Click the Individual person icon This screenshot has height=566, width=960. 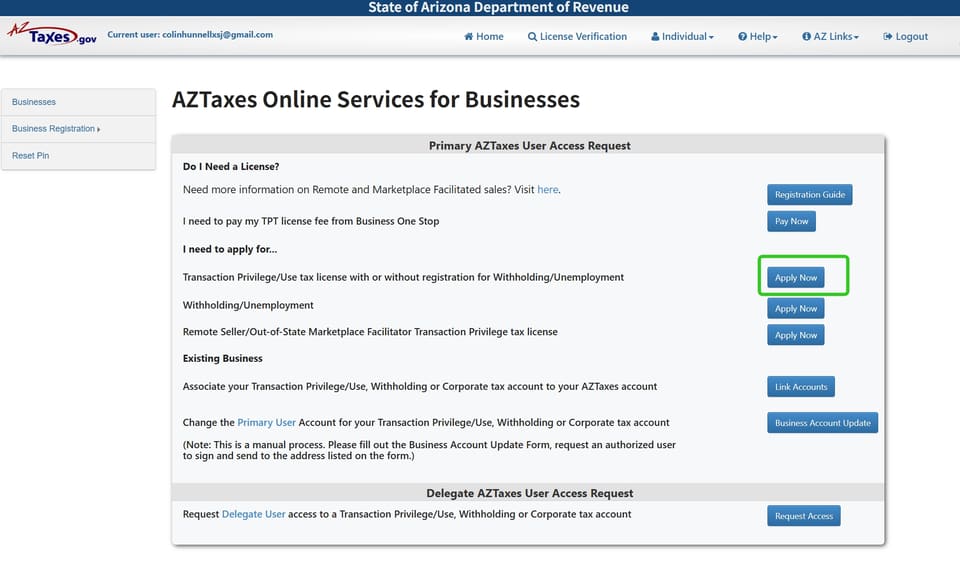tap(655, 37)
